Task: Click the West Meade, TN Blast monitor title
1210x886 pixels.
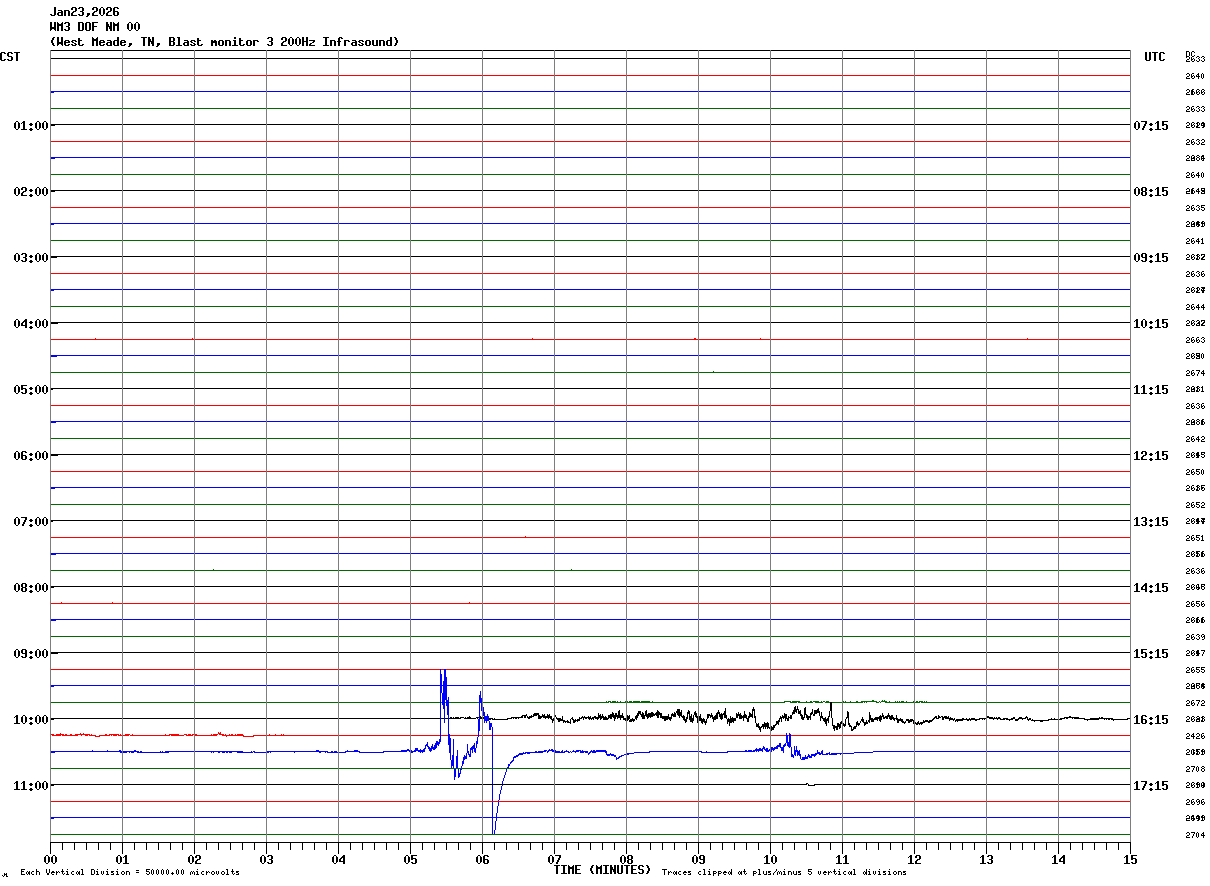Action: click(x=225, y=42)
